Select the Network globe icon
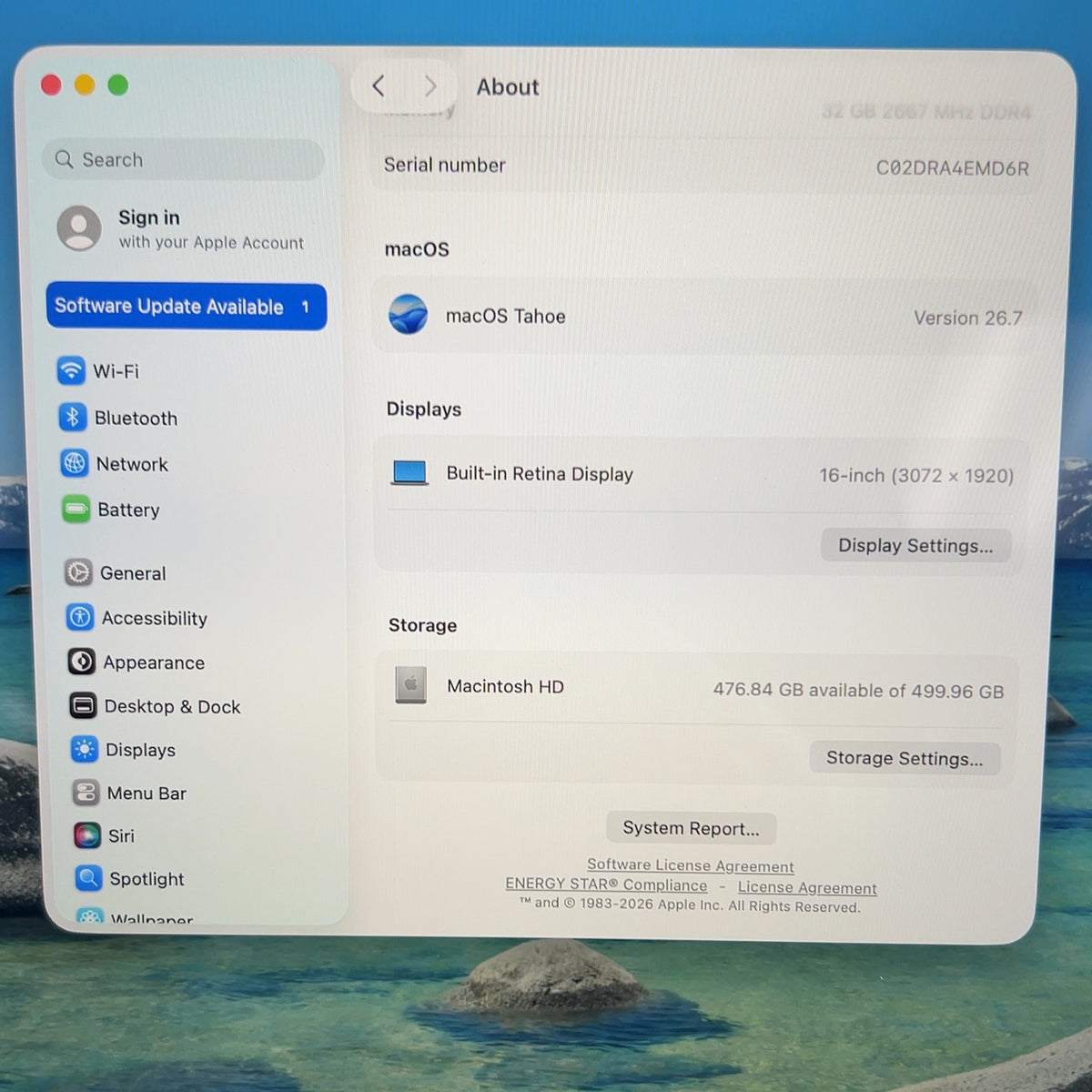Screen dimensions: 1092x1092 point(74,463)
